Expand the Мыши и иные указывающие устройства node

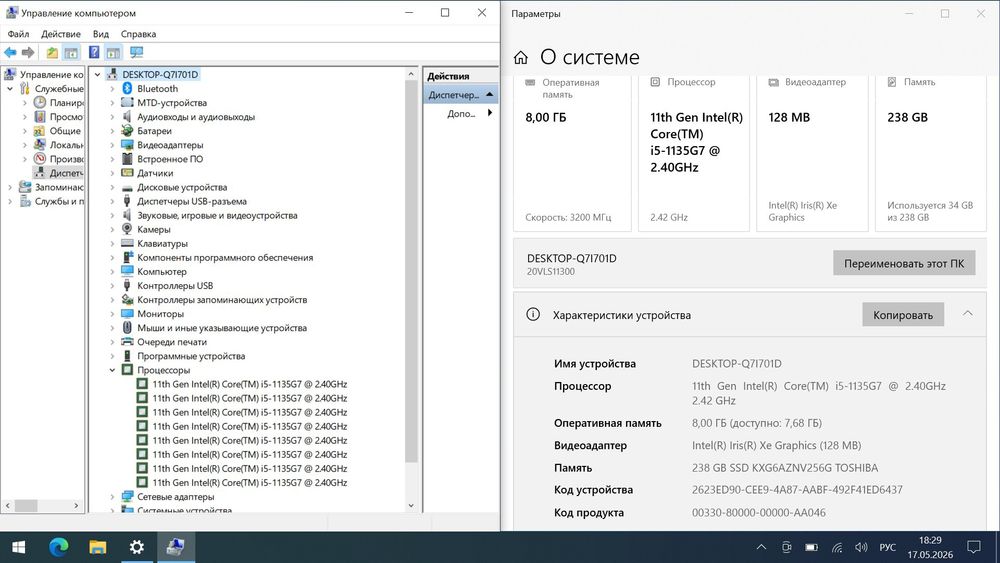[x=112, y=328]
